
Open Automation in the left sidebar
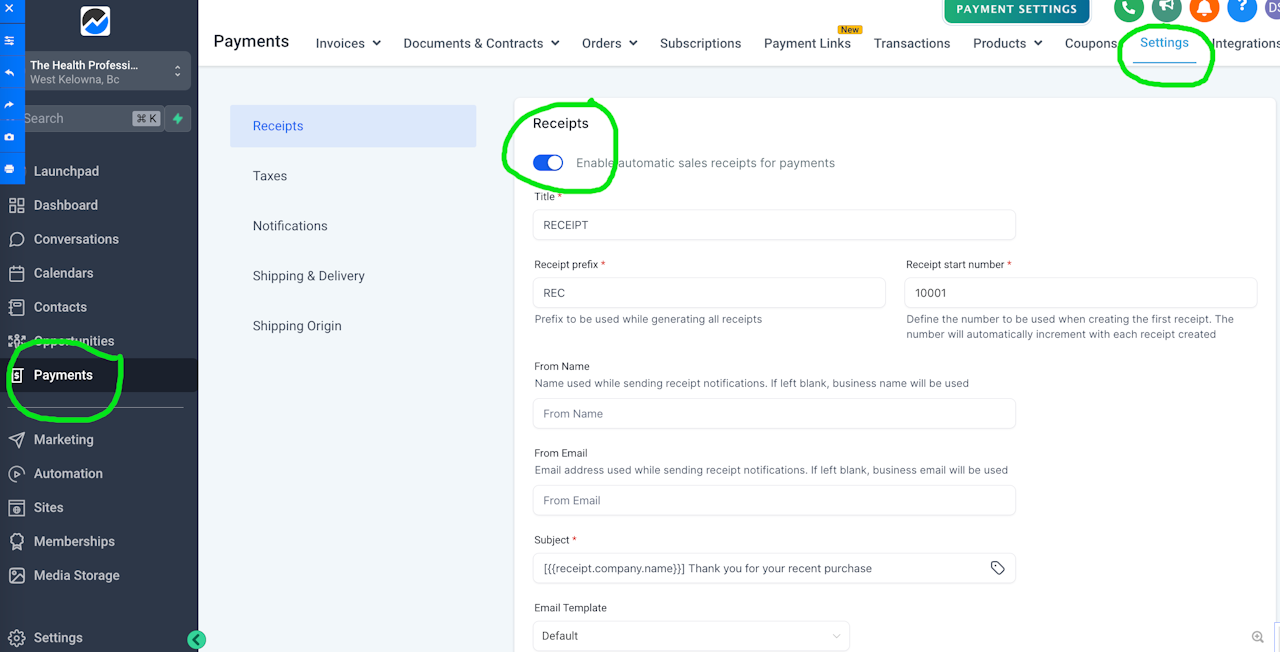(68, 474)
